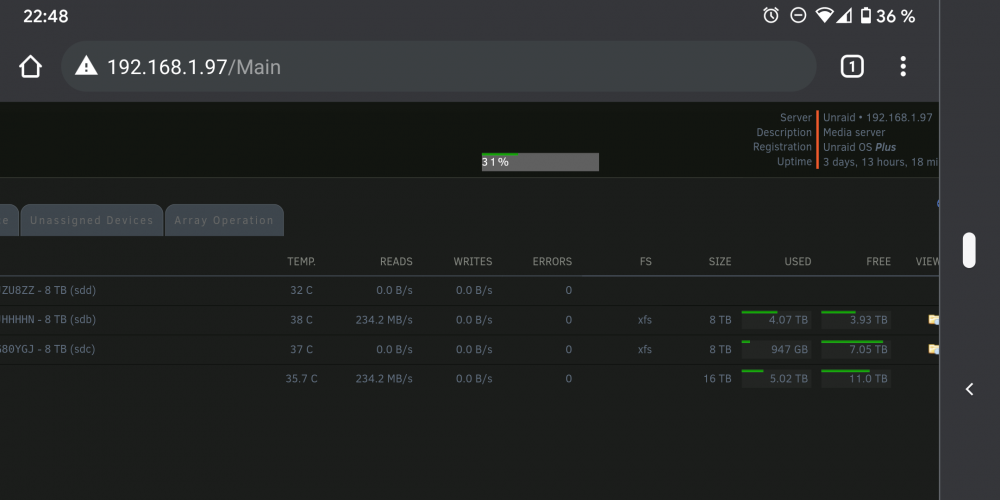Click the SIZE column header

(720, 261)
